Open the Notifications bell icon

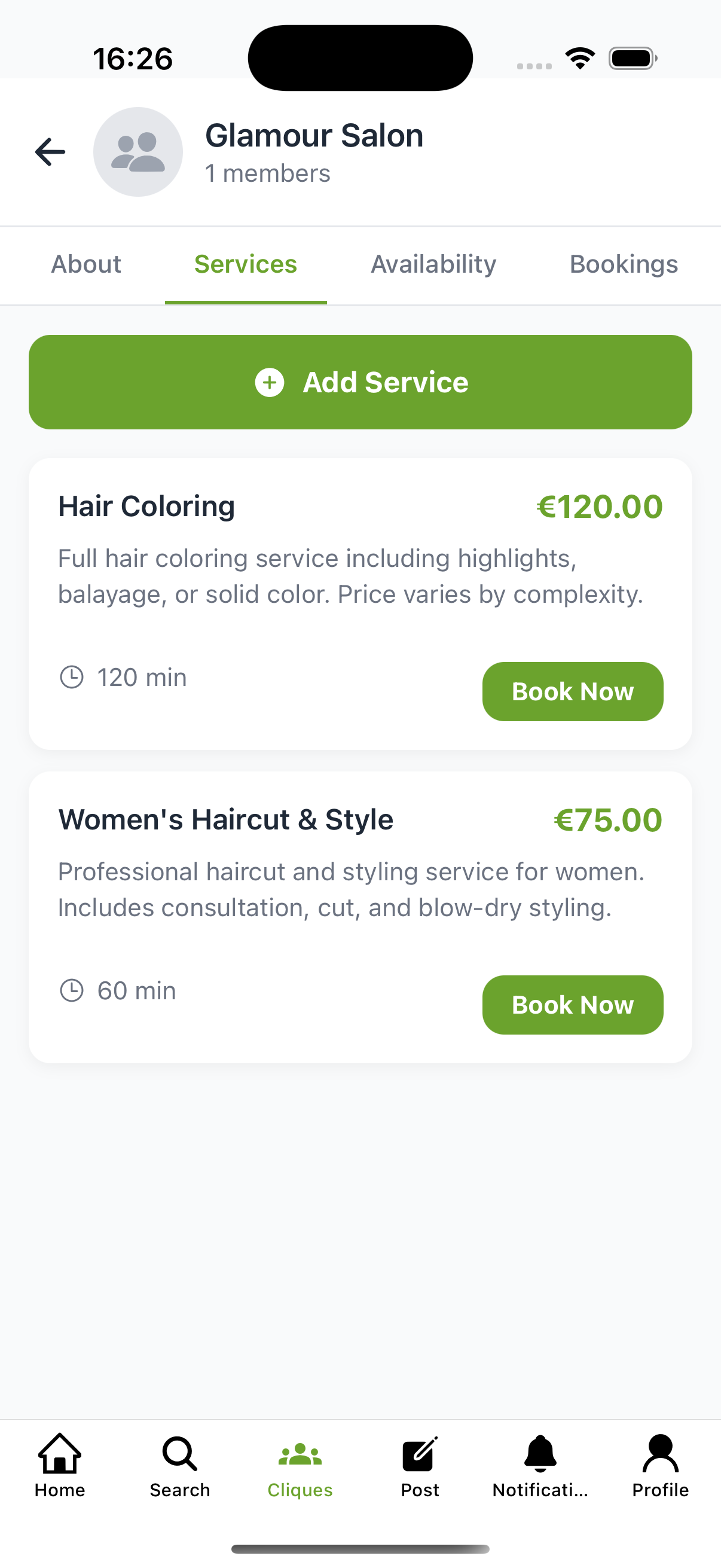pyautogui.click(x=540, y=1453)
